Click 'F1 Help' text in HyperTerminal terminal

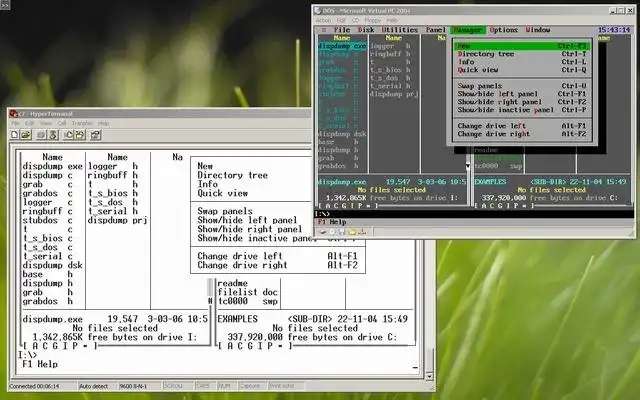pos(40,364)
